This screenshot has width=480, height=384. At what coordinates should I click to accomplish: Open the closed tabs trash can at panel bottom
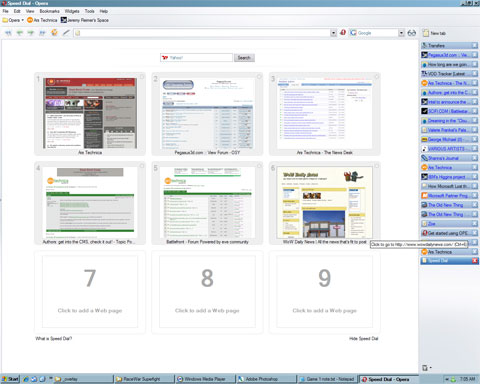point(425,368)
